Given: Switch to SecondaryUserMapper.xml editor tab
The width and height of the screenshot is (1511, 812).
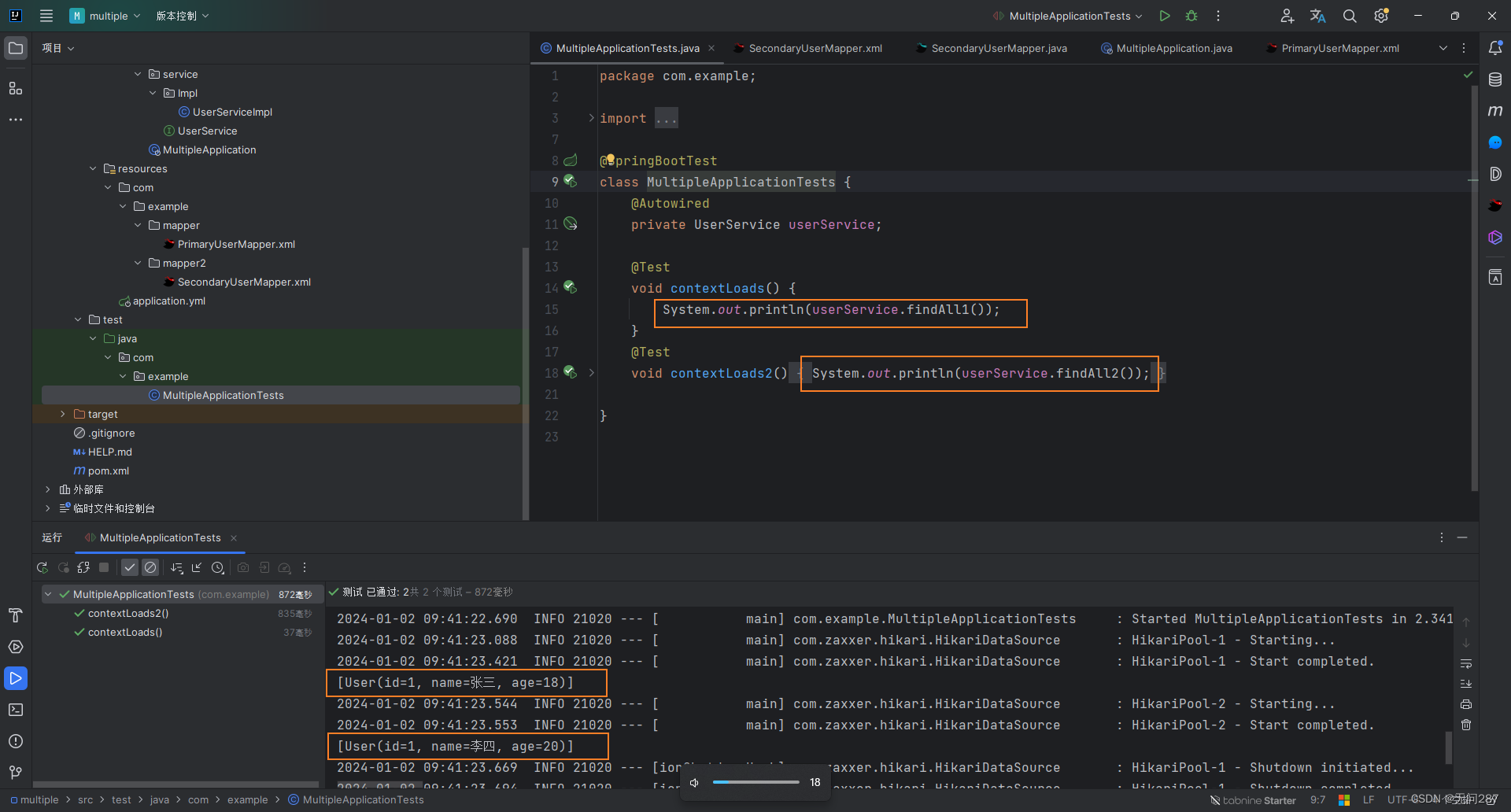Looking at the screenshot, I should point(807,48).
